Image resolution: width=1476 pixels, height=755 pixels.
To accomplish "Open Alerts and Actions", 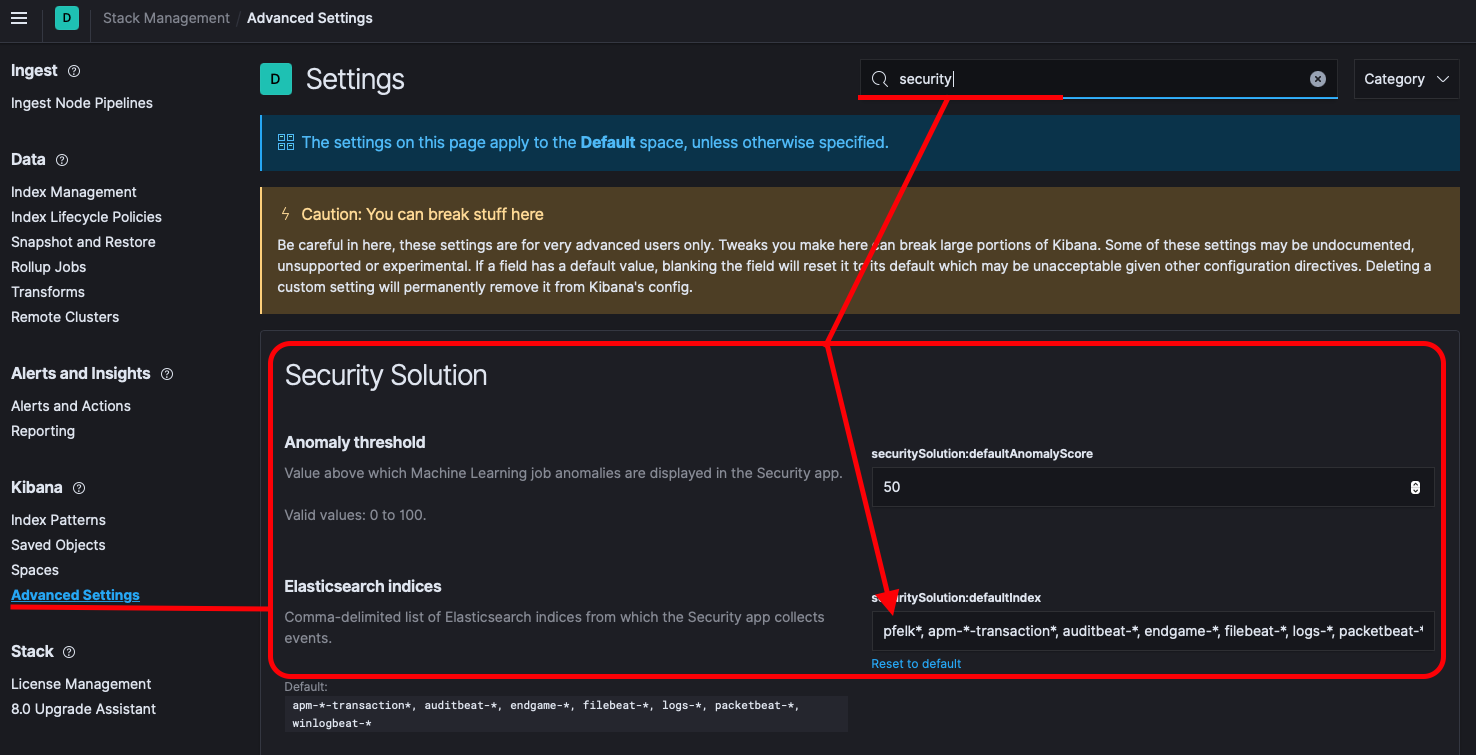I will (x=71, y=406).
